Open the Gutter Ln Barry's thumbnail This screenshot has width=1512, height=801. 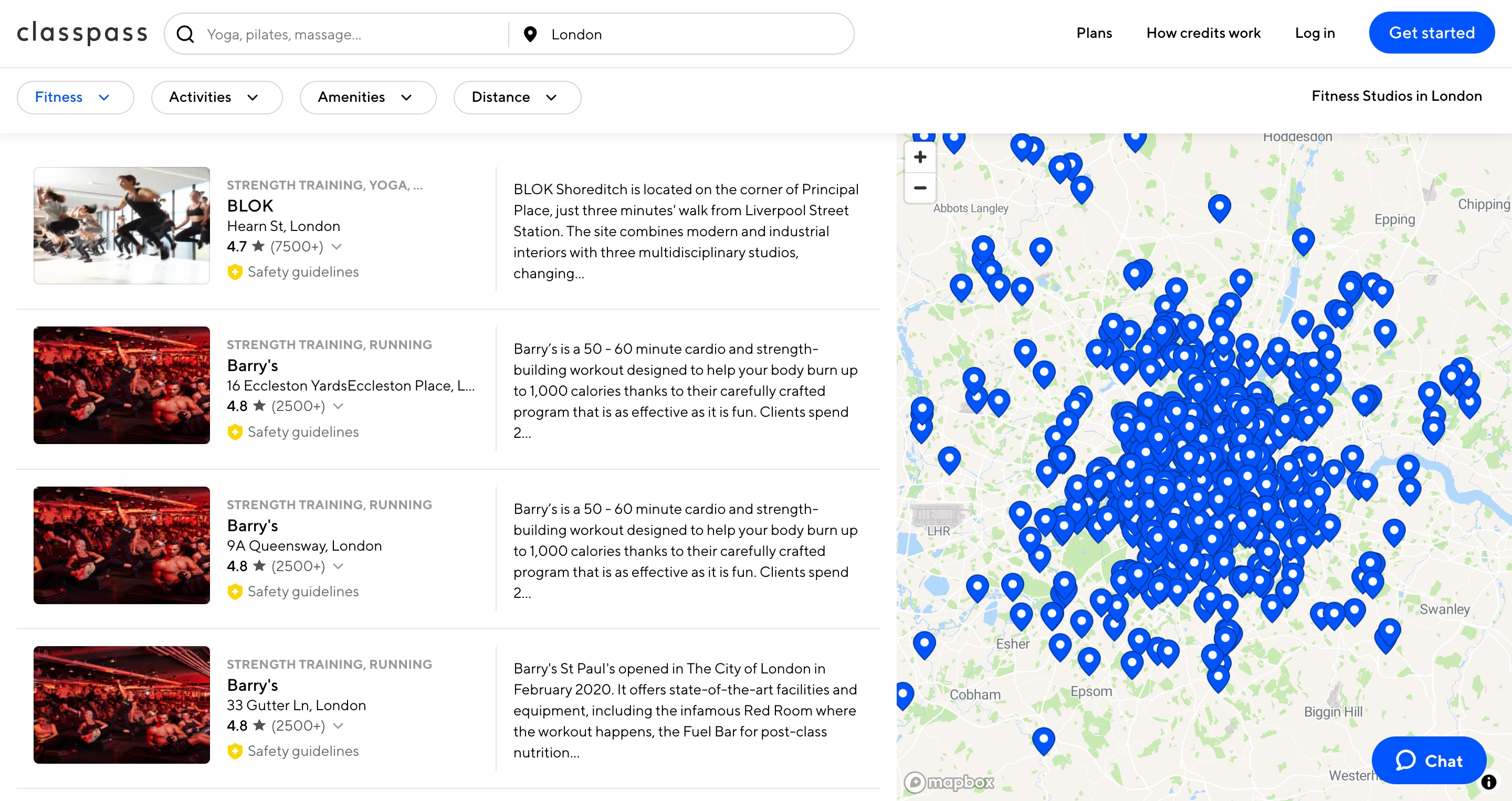click(121, 705)
